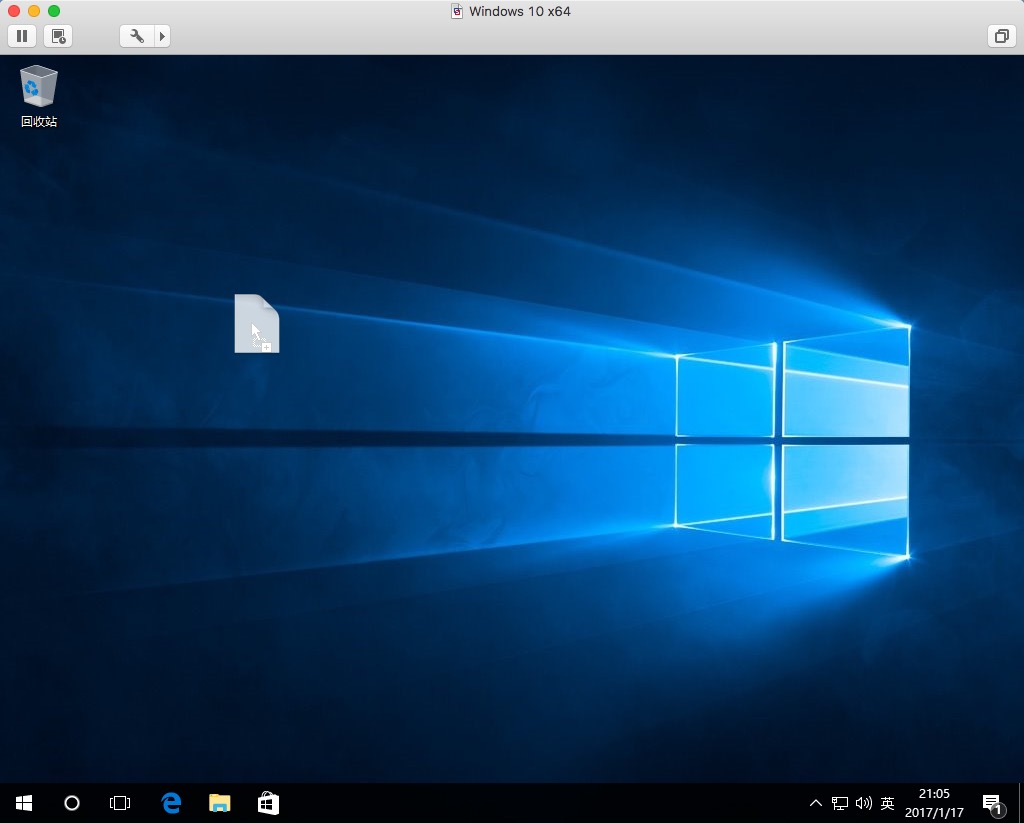
Task: Open network status tray icon
Action: pyautogui.click(x=840, y=803)
